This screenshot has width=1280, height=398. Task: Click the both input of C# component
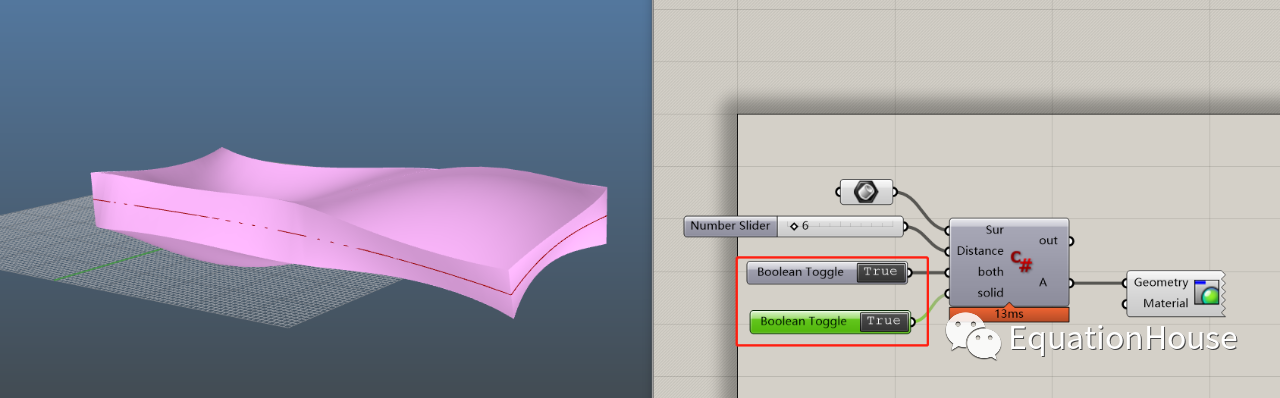click(x=991, y=272)
